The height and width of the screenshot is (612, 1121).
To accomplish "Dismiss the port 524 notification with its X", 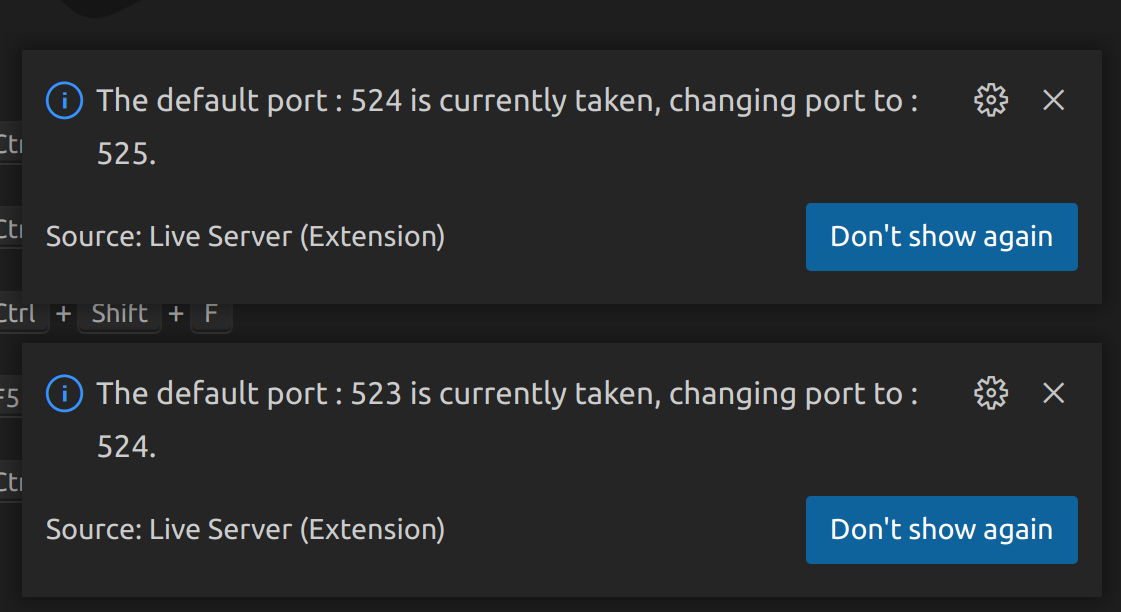I will 1053,393.
